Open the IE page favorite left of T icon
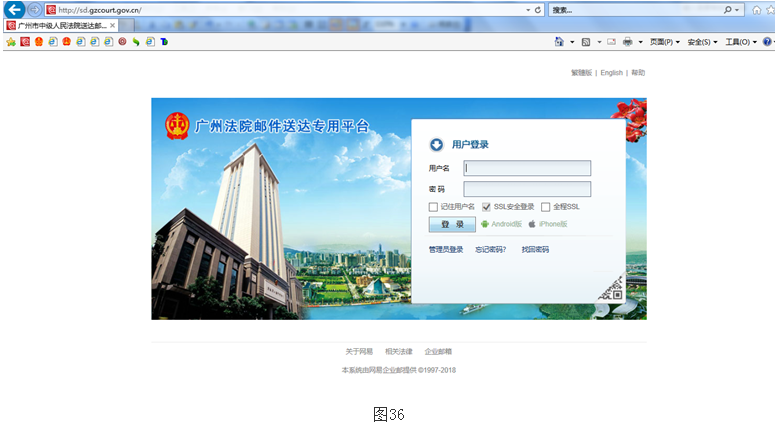Screen dimensions: 775x431 pos(150,42)
